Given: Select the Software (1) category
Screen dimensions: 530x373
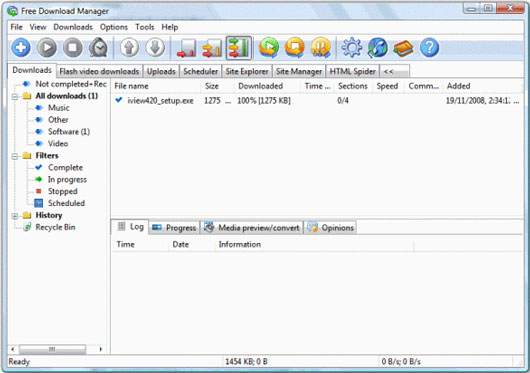Looking at the screenshot, I should coord(69,131).
